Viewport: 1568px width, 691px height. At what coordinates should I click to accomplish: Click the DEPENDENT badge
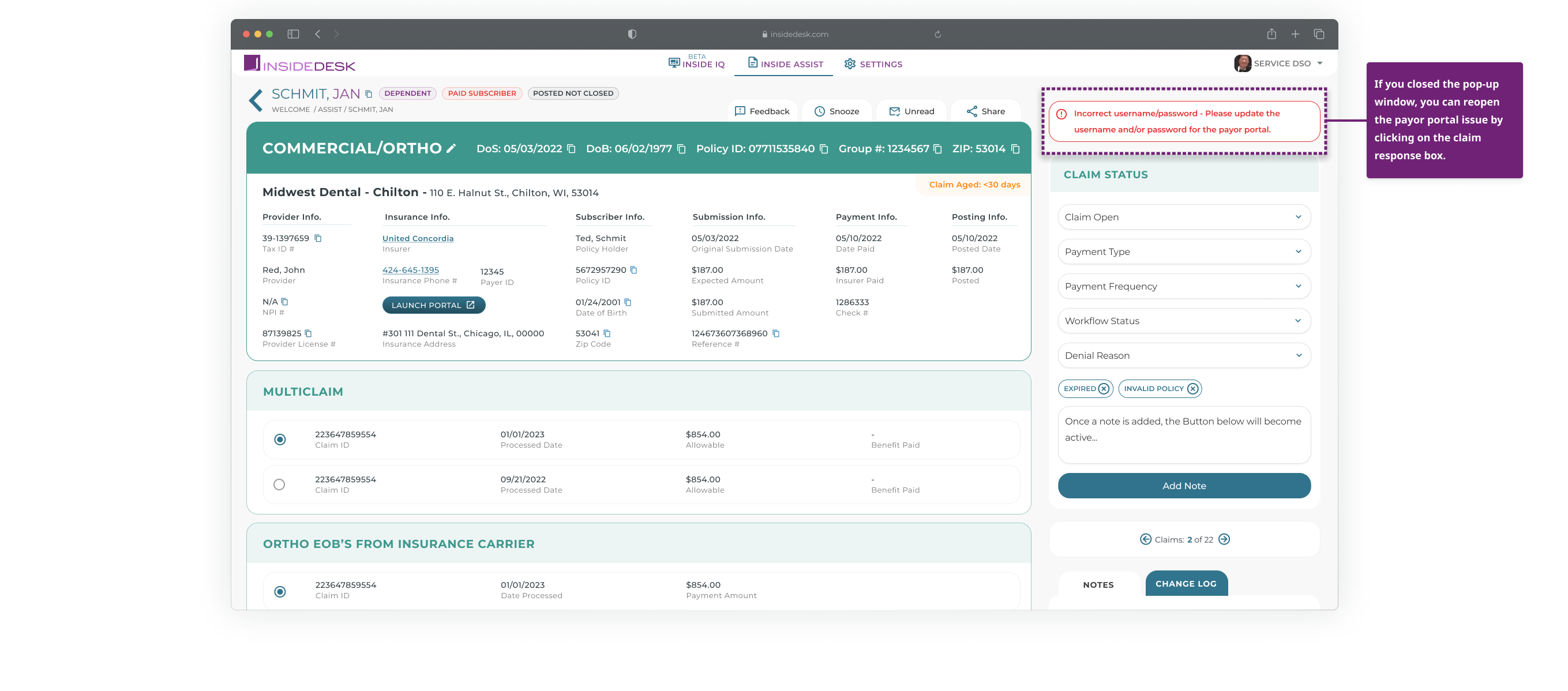407,93
